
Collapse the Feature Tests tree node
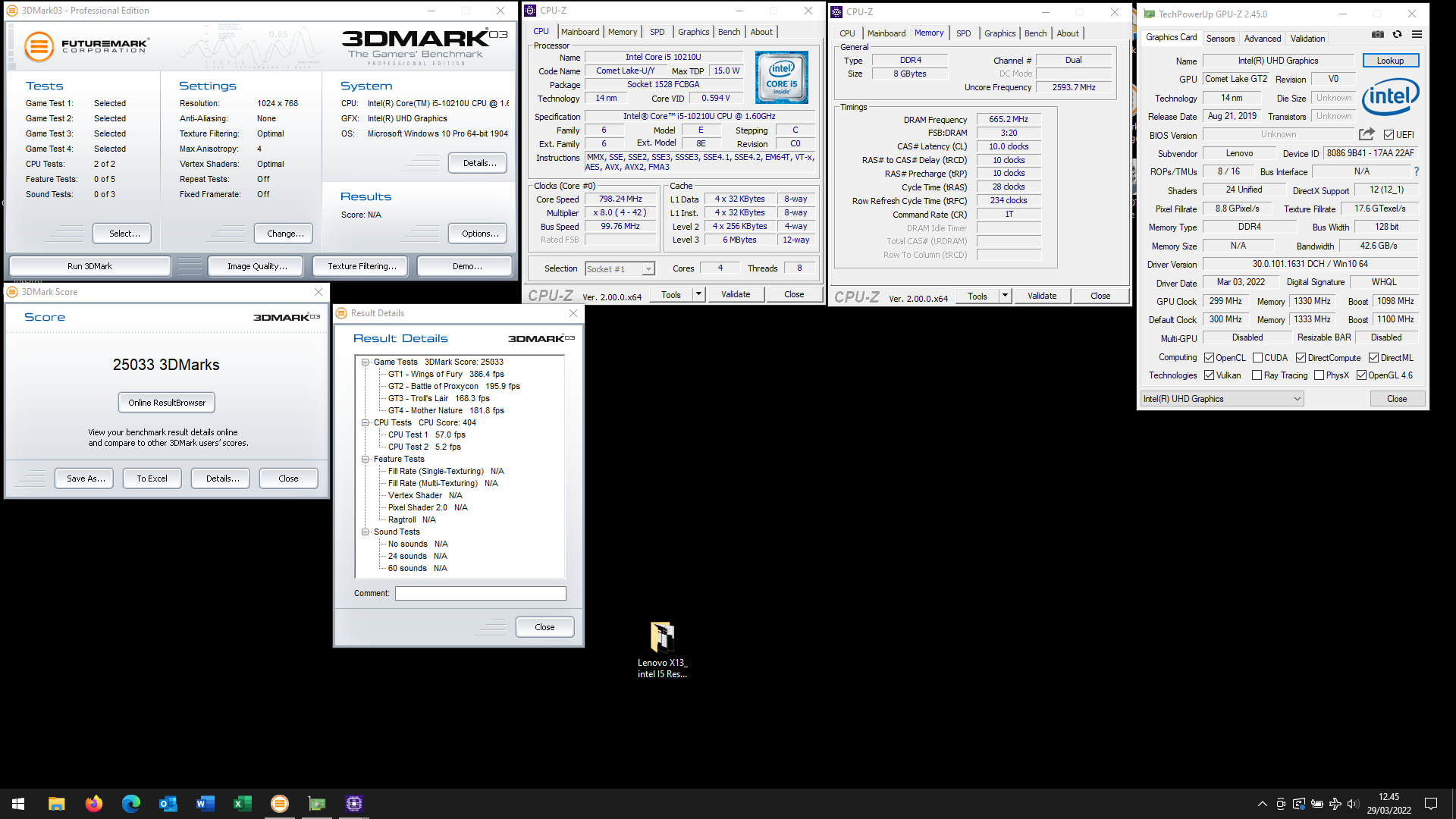(x=365, y=460)
